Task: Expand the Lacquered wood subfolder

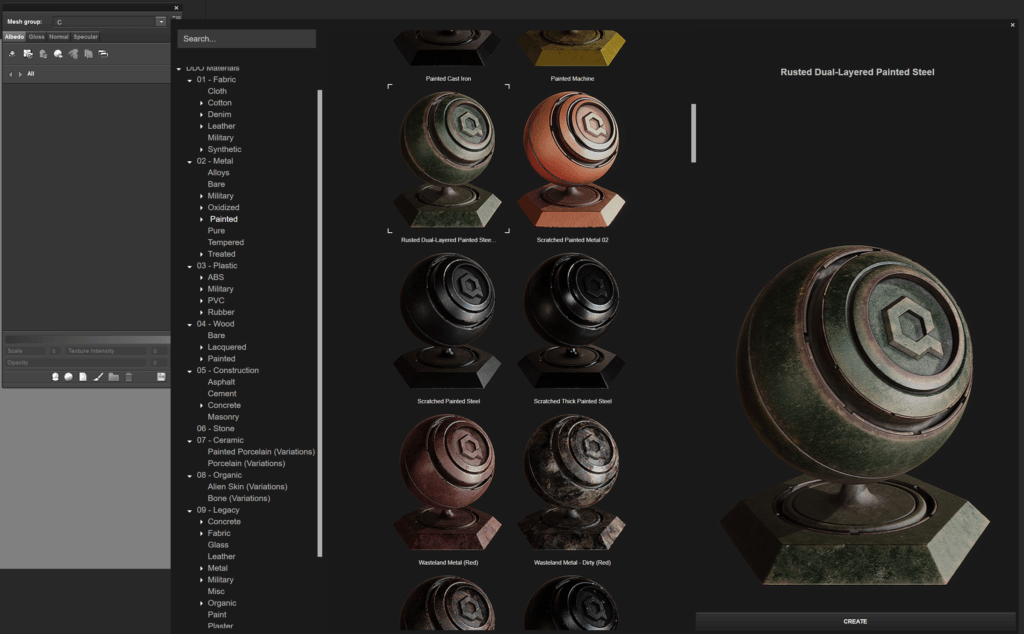Action: (201, 347)
